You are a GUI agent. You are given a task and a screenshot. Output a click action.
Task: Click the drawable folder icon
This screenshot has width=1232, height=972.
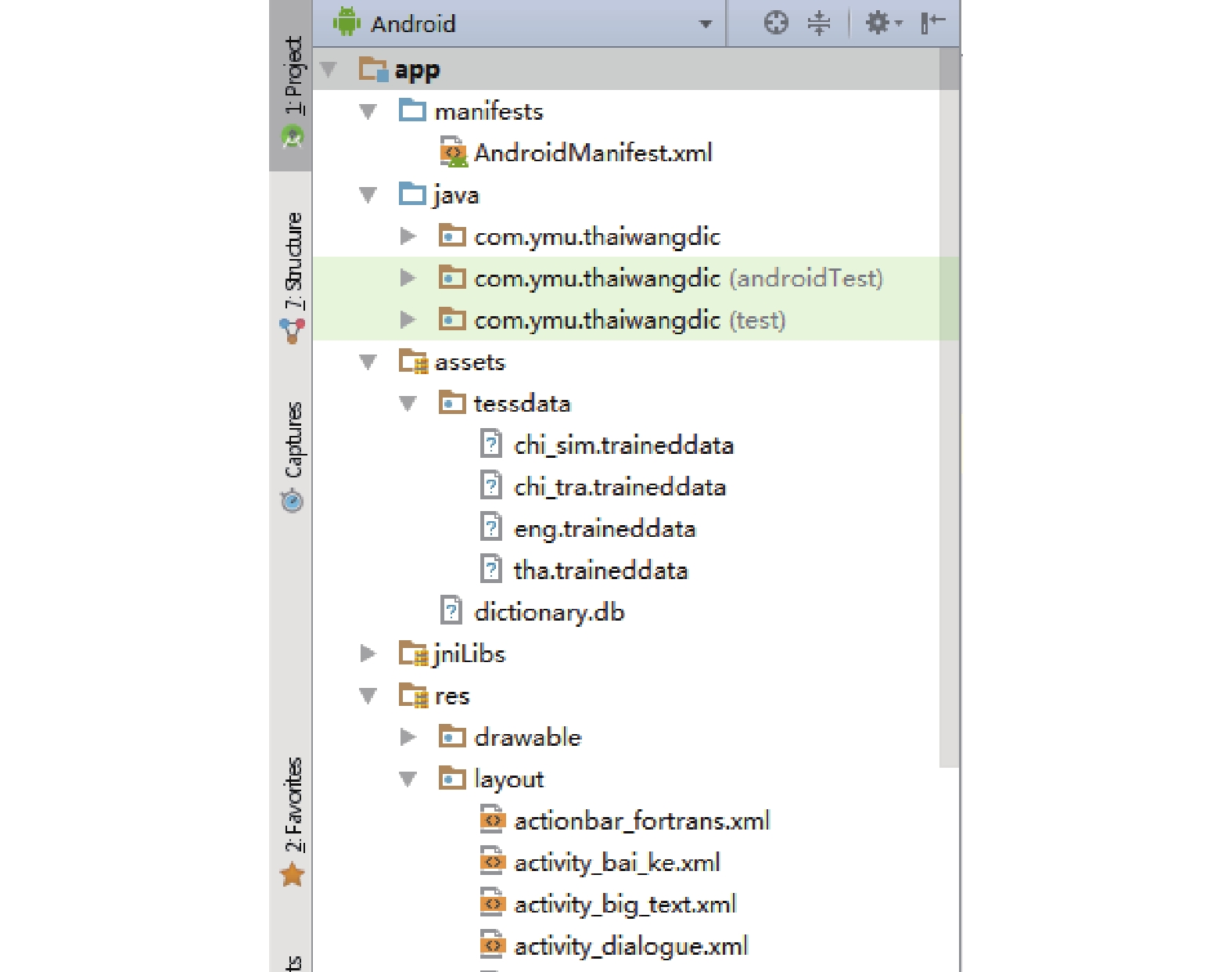pos(452,736)
